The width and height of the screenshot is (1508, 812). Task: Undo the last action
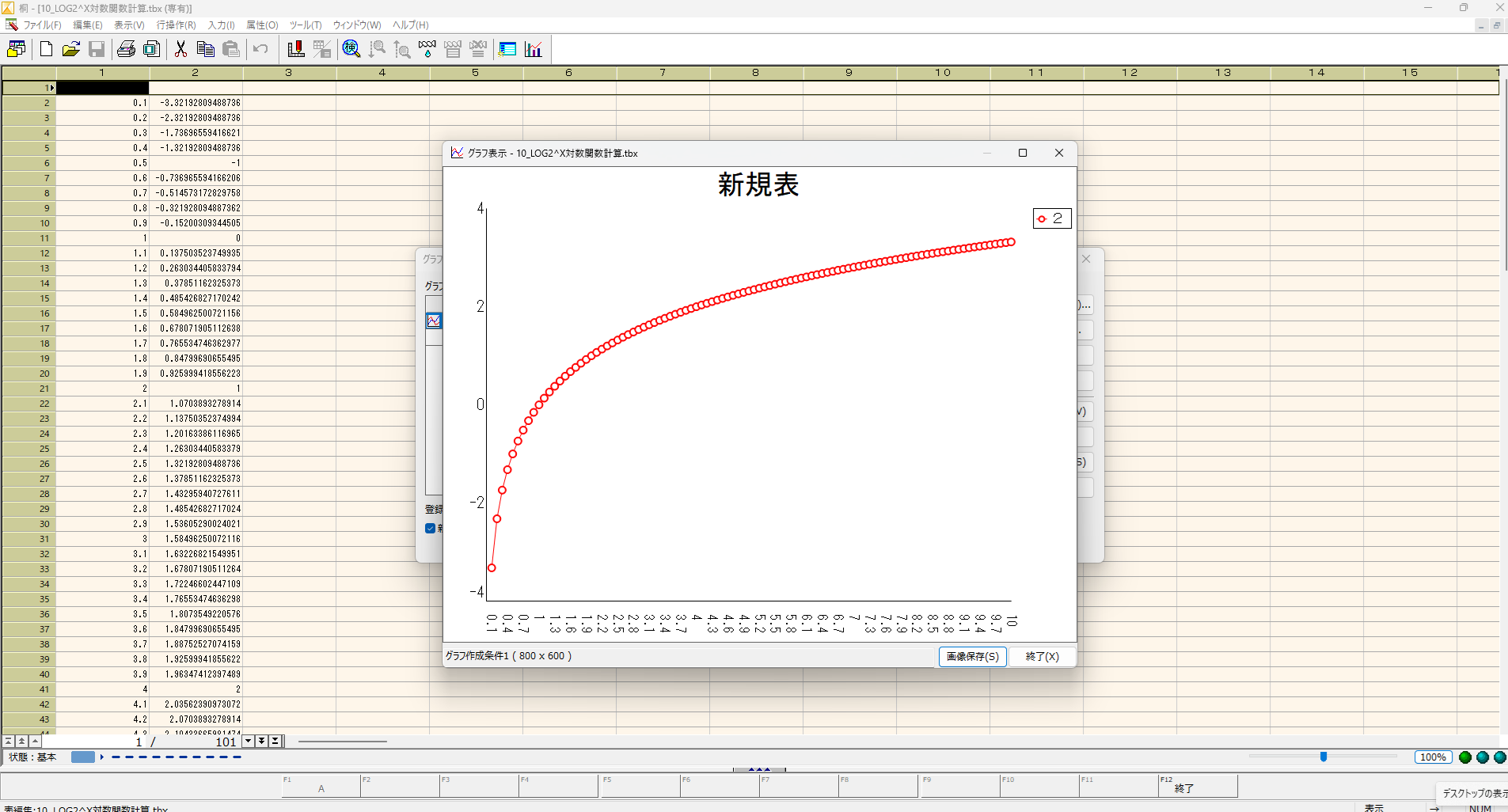pos(260,49)
